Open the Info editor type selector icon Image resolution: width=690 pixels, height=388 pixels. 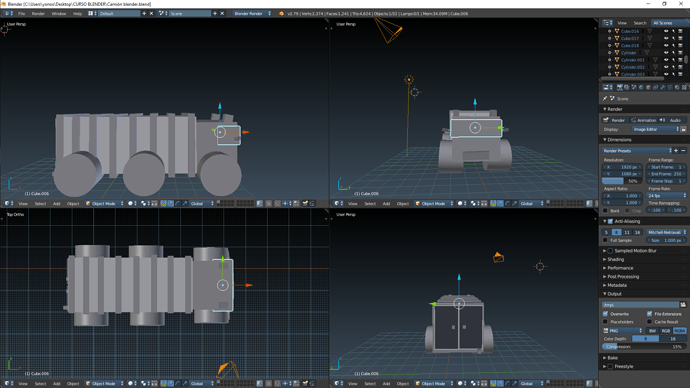8,14
